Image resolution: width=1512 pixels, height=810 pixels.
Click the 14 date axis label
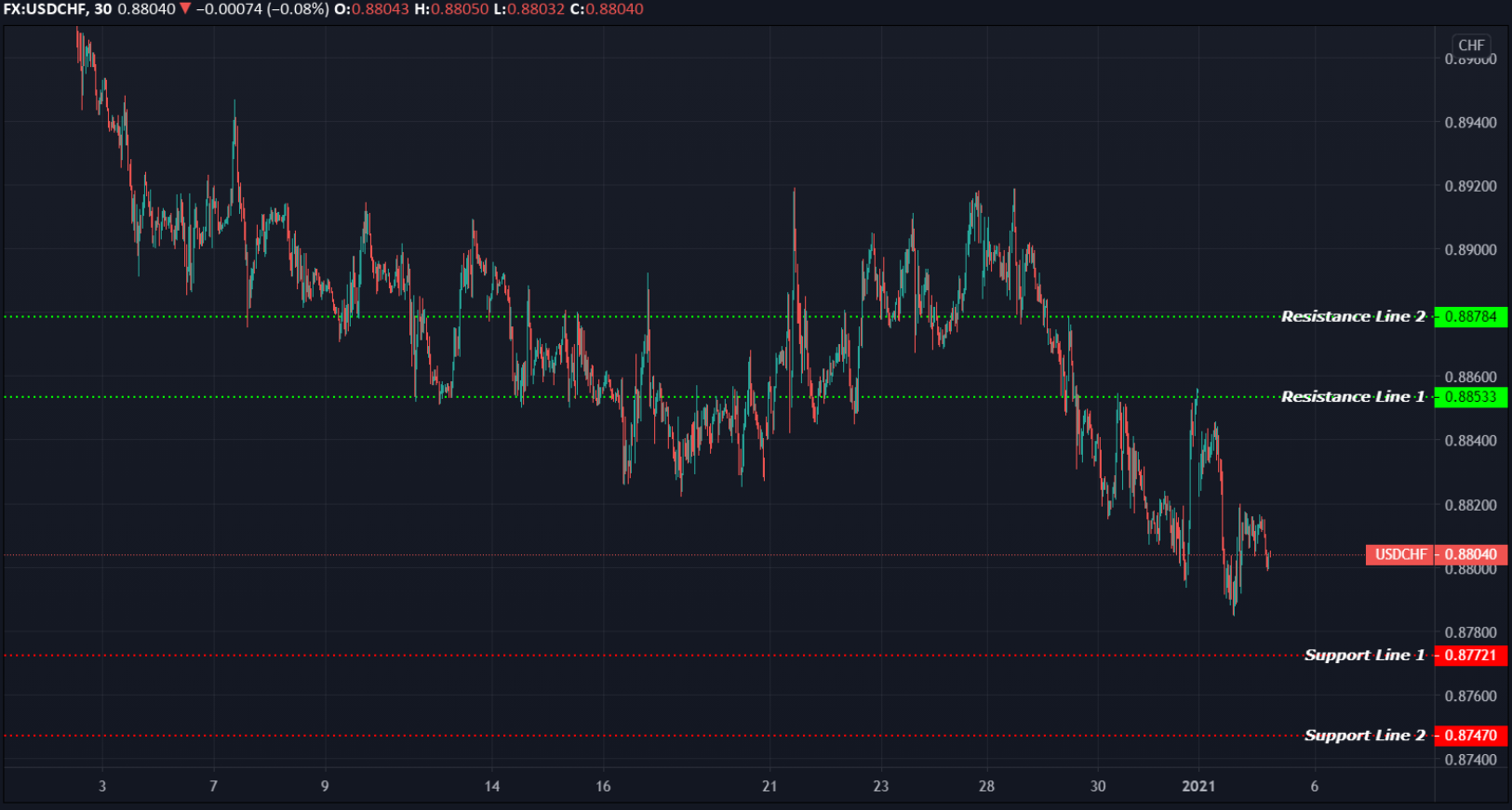(x=492, y=787)
